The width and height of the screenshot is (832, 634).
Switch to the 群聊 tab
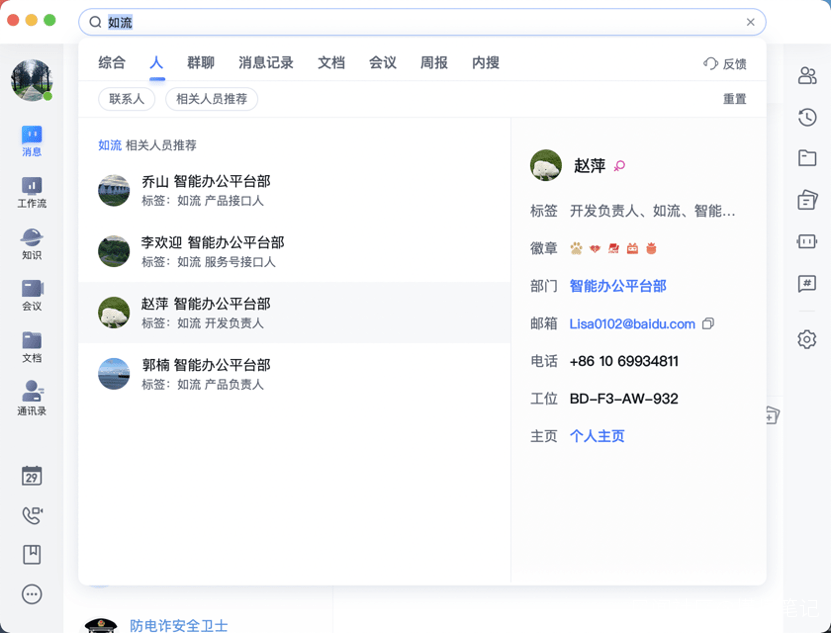click(x=201, y=63)
